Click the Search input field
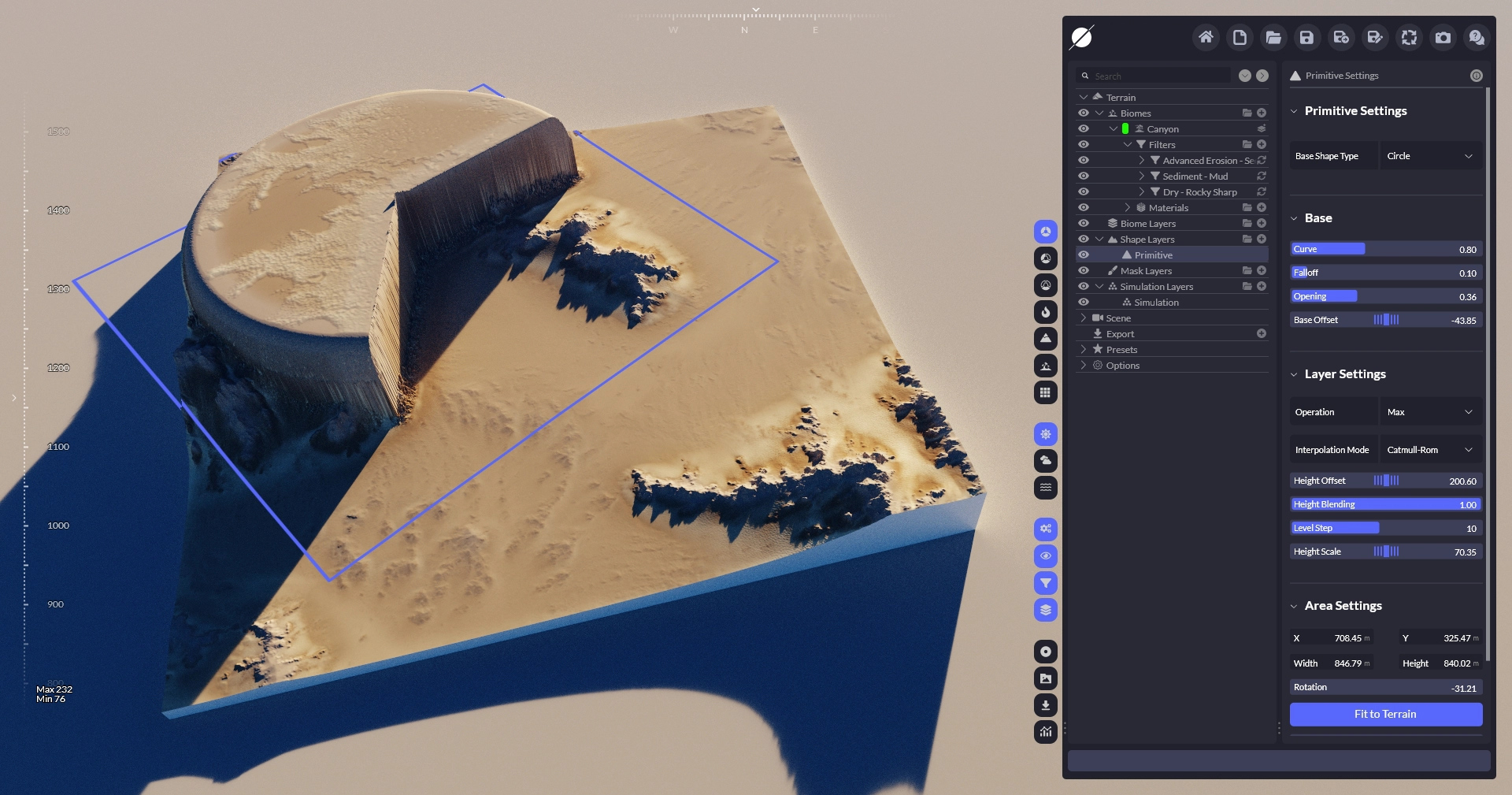This screenshot has width=1512, height=795. 1158,76
